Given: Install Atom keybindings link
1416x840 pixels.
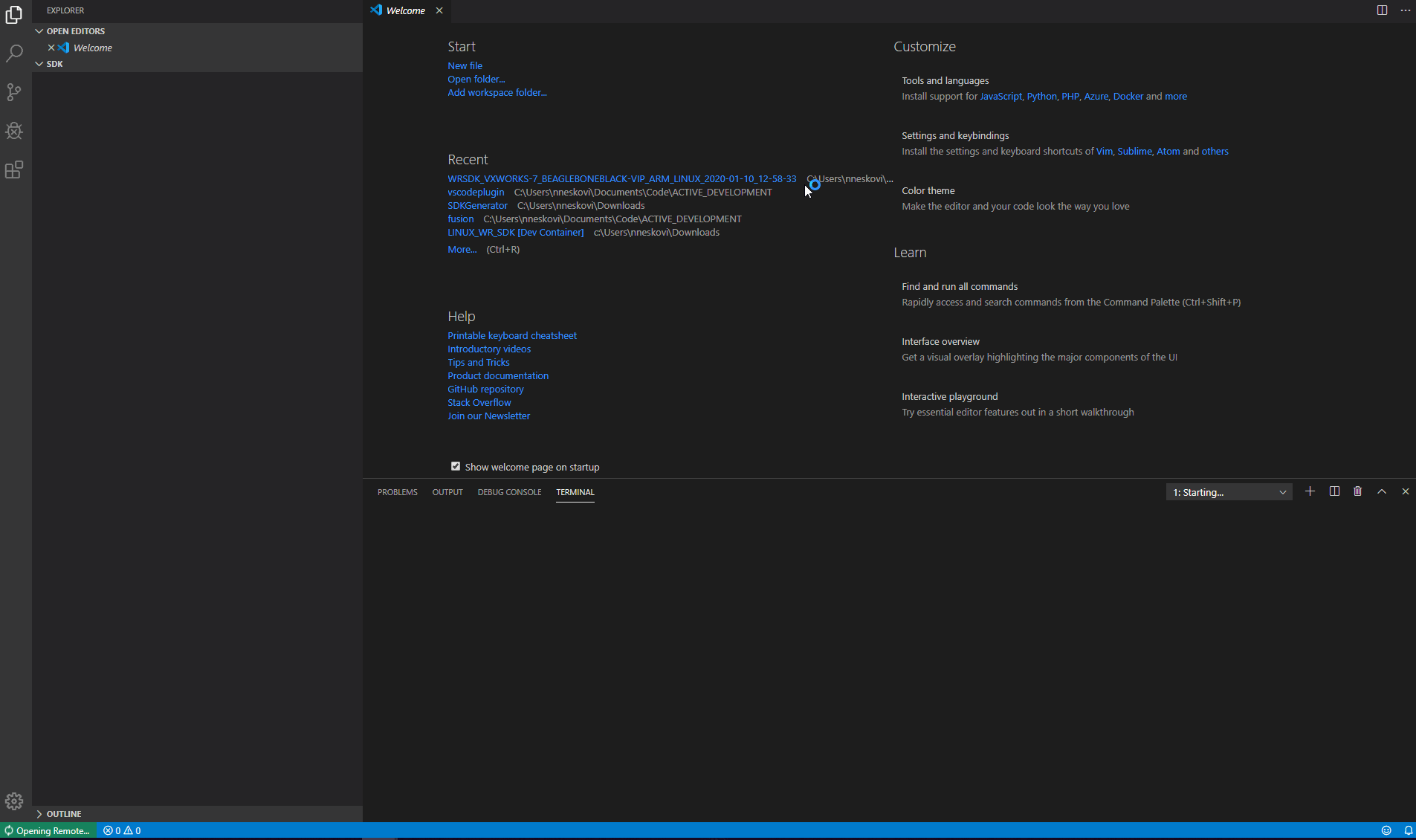Looking at the screenshot, I should [x=1168, y=151].
